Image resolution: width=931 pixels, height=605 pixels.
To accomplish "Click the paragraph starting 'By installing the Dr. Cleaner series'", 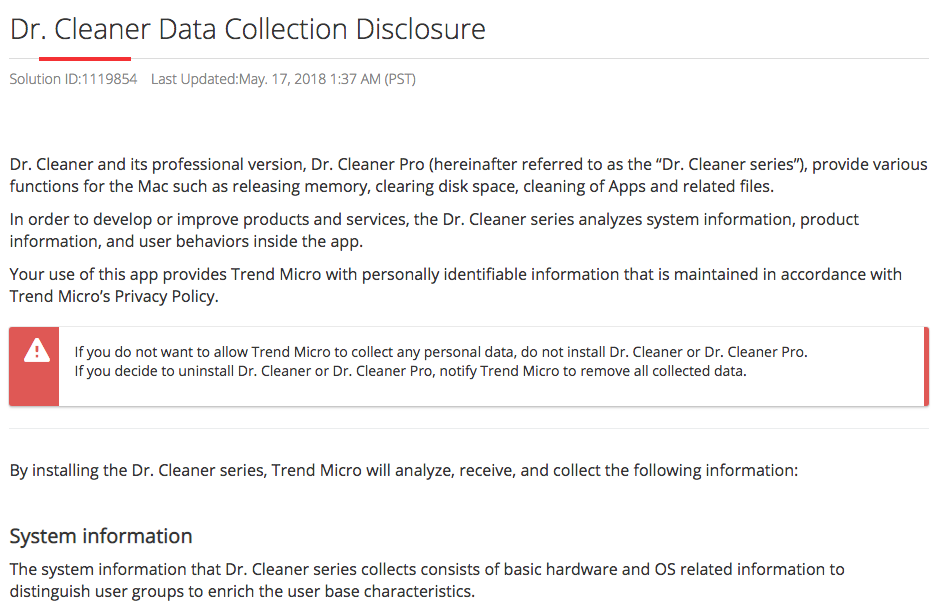I will click(x=404, y=470).
